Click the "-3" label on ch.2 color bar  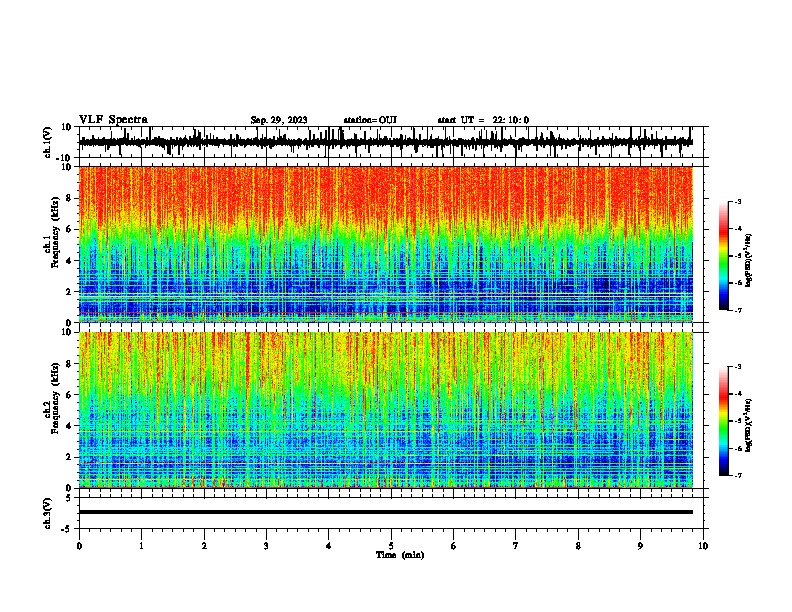737,367
